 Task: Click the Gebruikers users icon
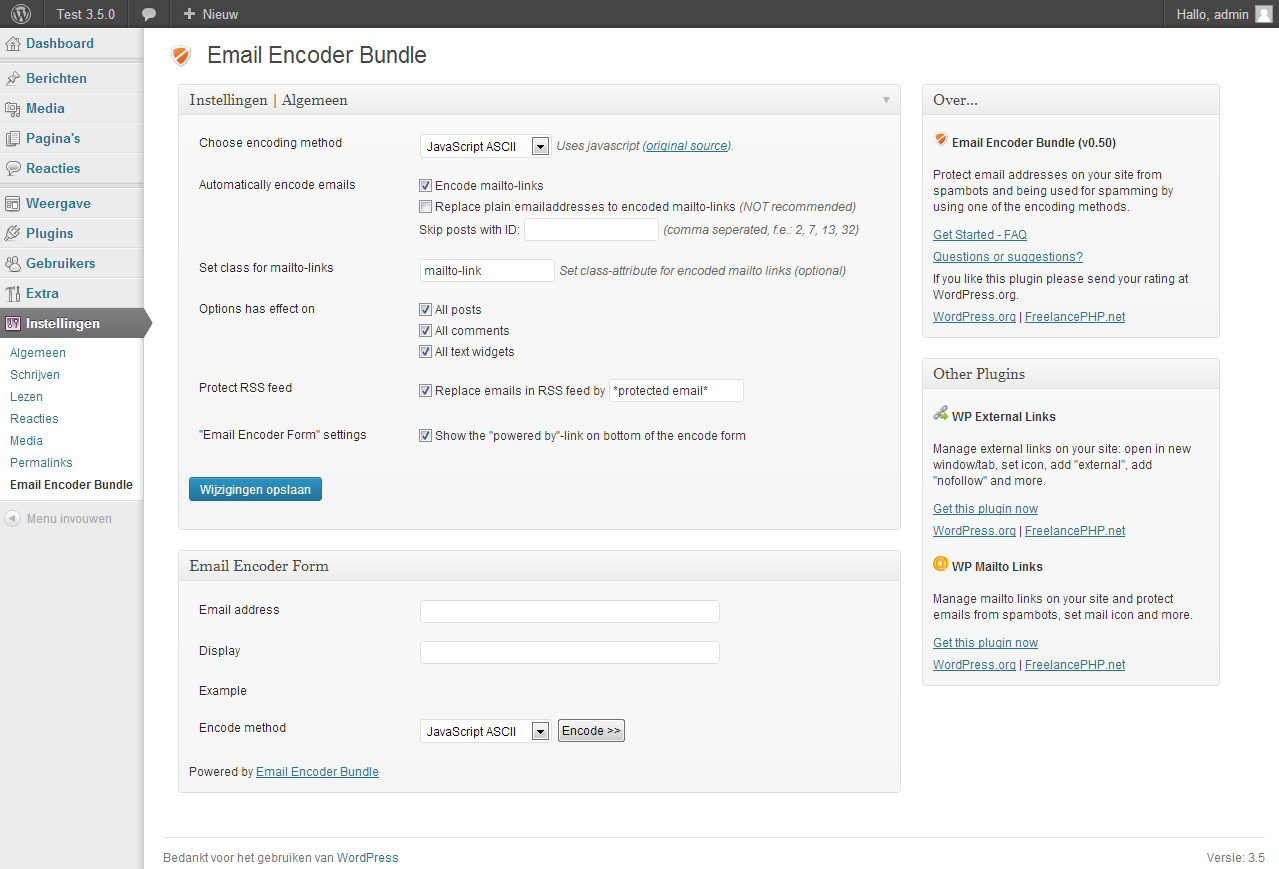(13, 264)
